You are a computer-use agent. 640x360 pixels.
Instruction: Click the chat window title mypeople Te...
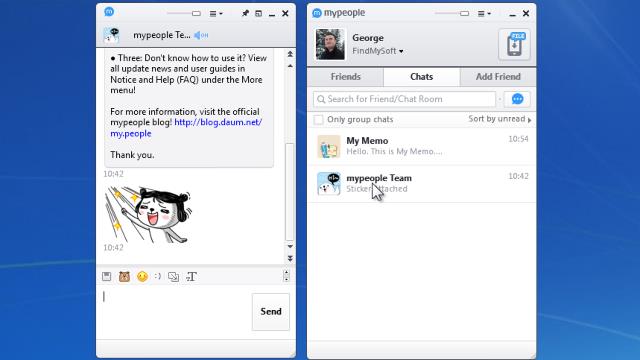[x=162, y=35]
